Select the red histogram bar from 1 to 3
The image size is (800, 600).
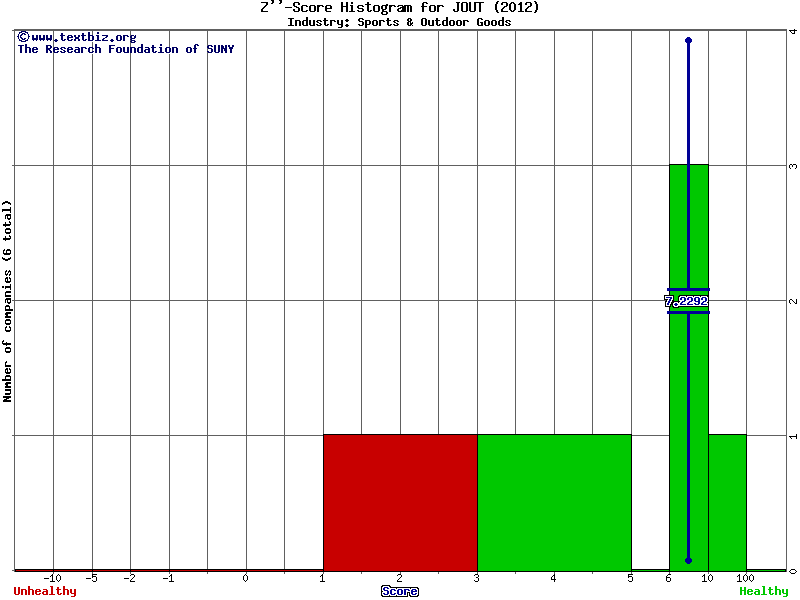(400, 503)
